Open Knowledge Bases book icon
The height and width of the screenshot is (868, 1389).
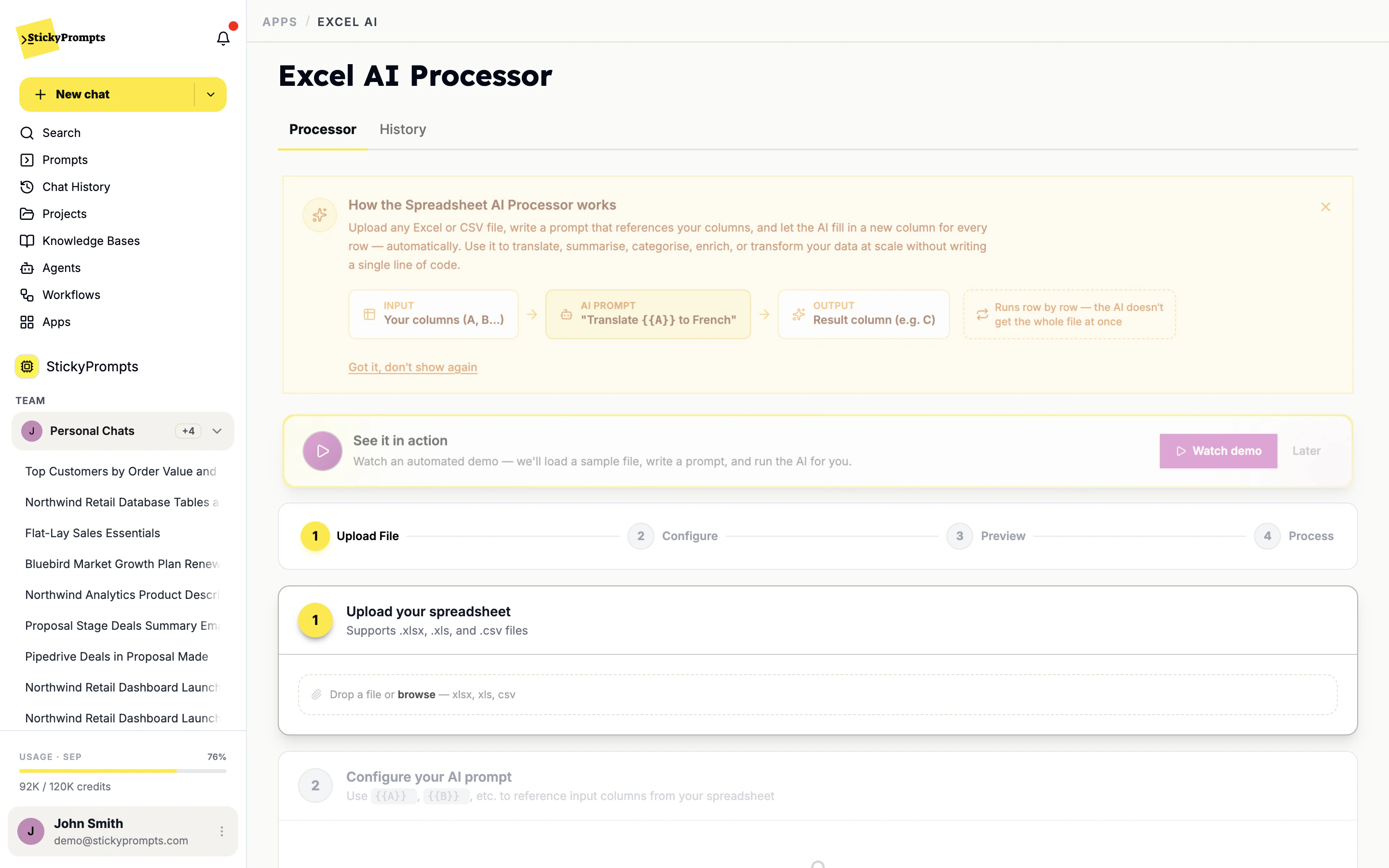coord(27,241)
